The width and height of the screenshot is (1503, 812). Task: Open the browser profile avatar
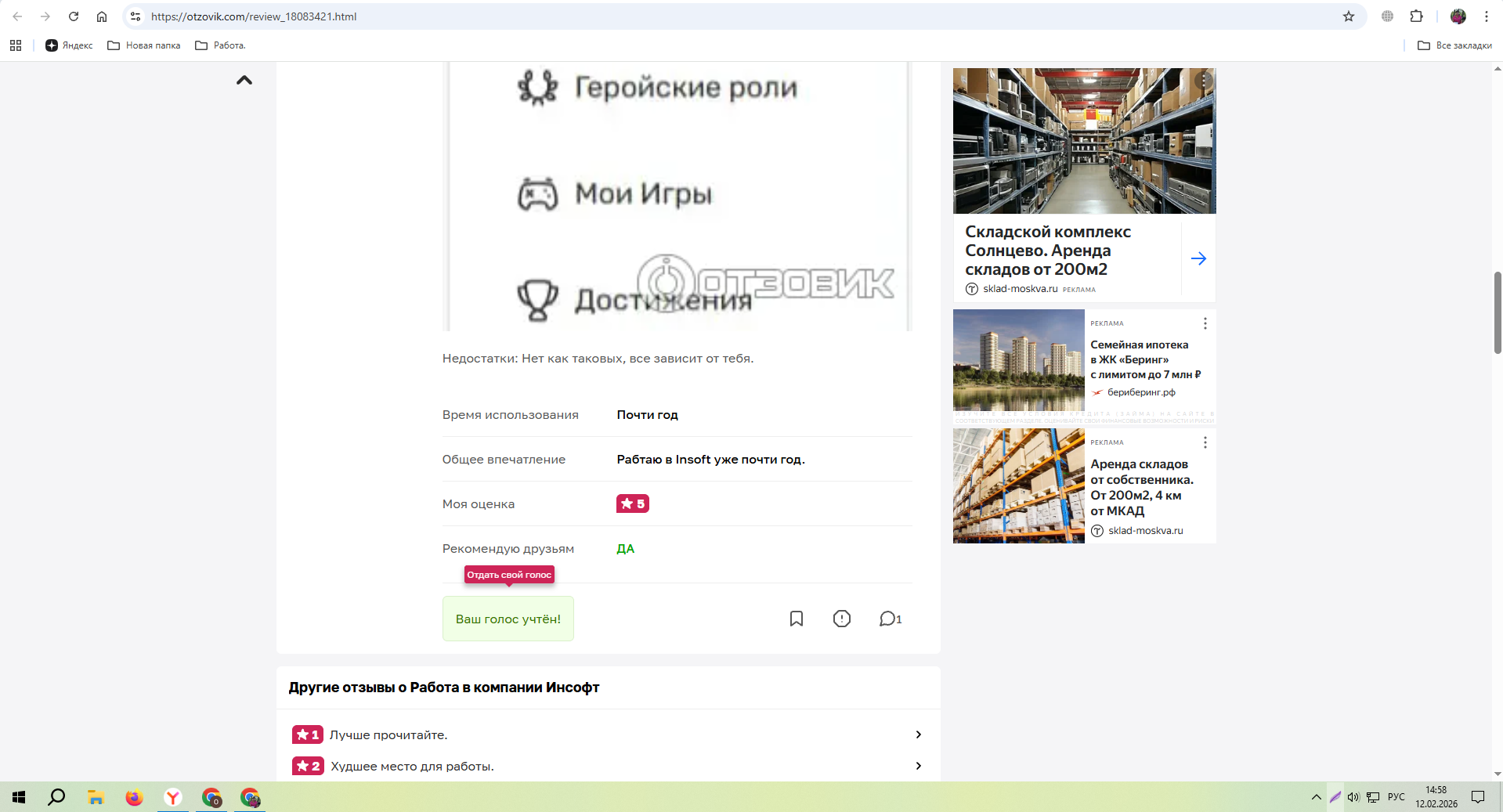point(1458,16)
